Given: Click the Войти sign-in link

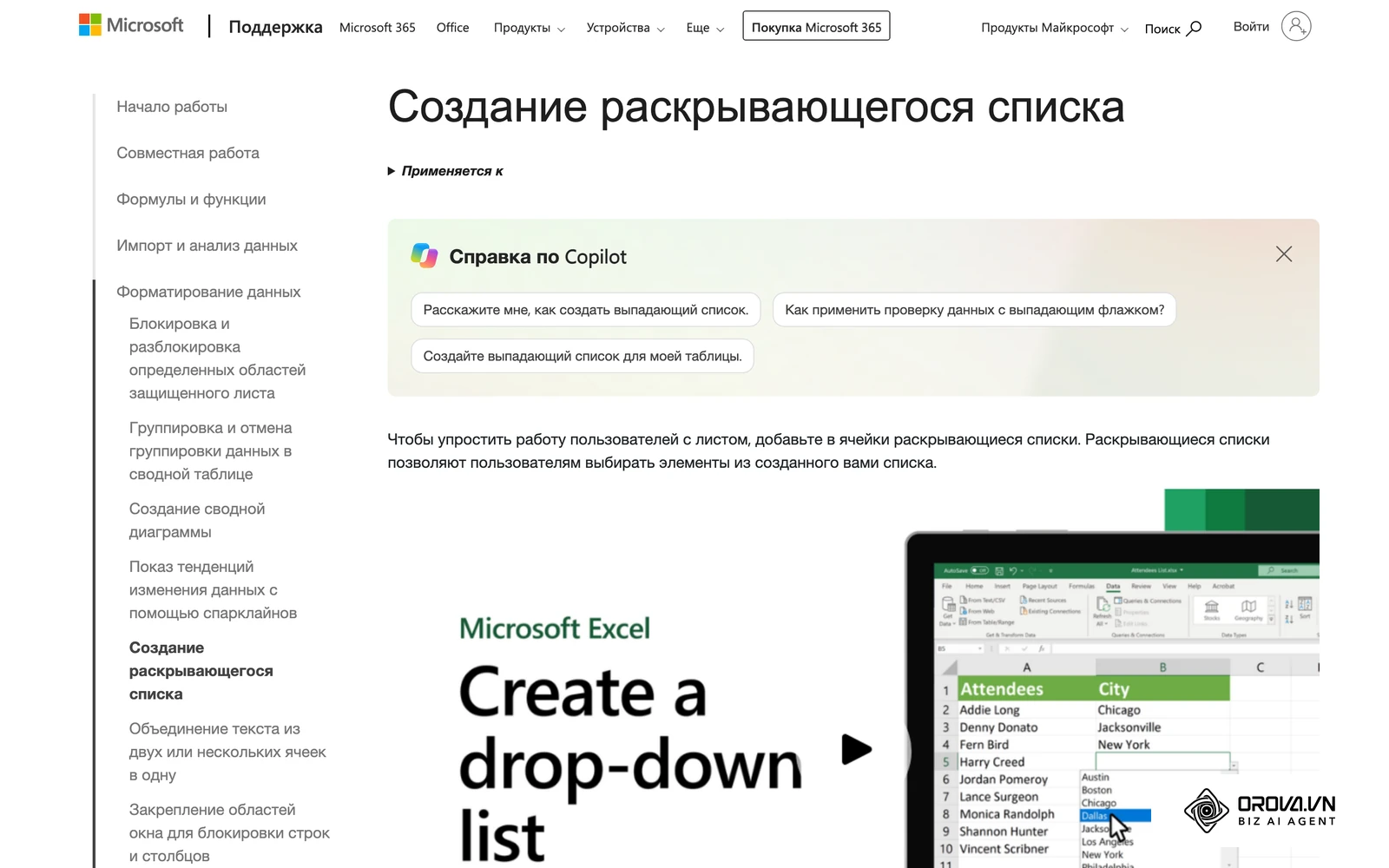Looking at the screenshot, I should click(1251, 27).
